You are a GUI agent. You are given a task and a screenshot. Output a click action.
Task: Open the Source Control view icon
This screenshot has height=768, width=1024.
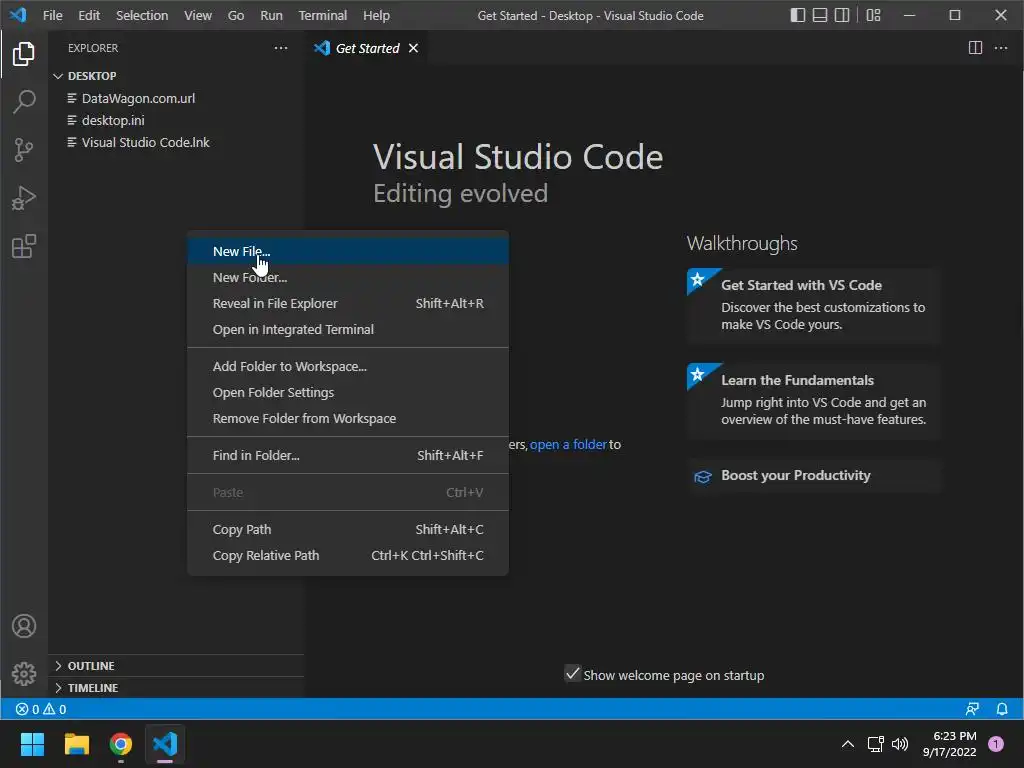pyautogui.click(x=24, y=150)
